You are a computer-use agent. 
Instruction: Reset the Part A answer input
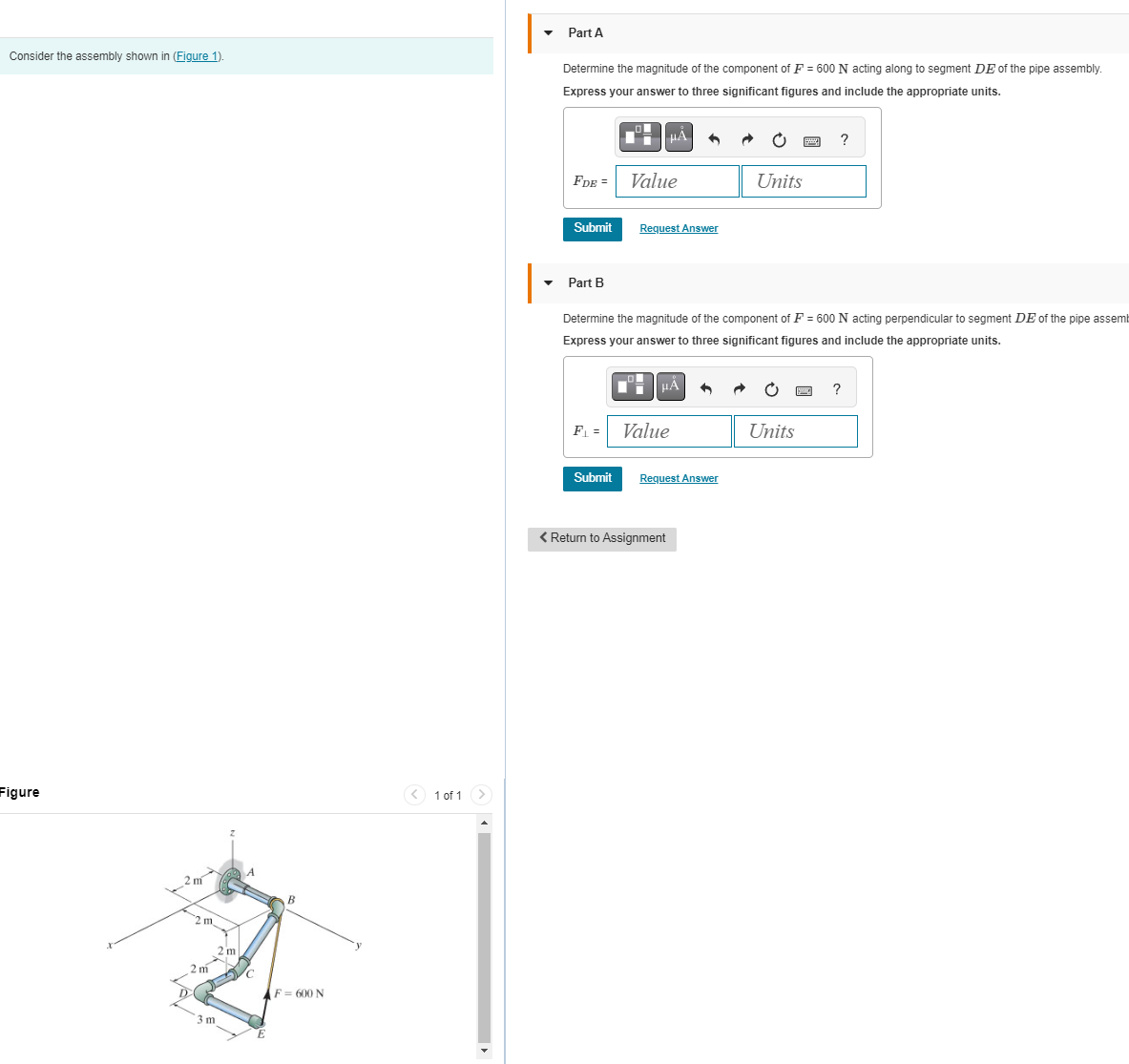pos(779,139)
